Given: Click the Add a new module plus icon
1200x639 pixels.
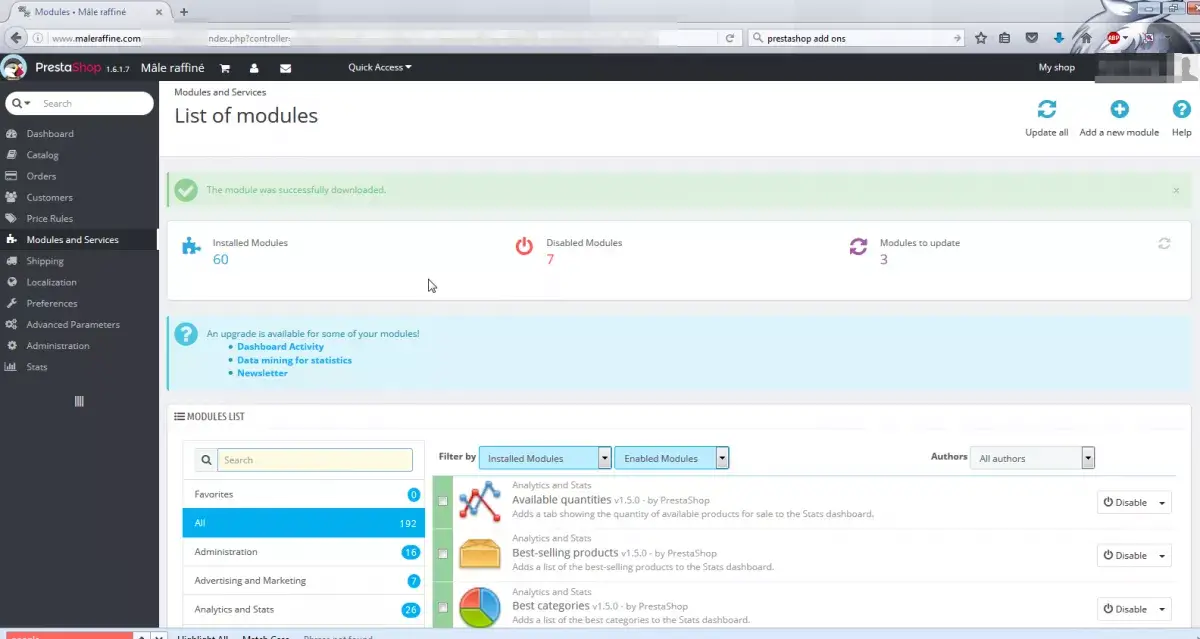Looking at the screenshot, I should tap(1119, 109).
